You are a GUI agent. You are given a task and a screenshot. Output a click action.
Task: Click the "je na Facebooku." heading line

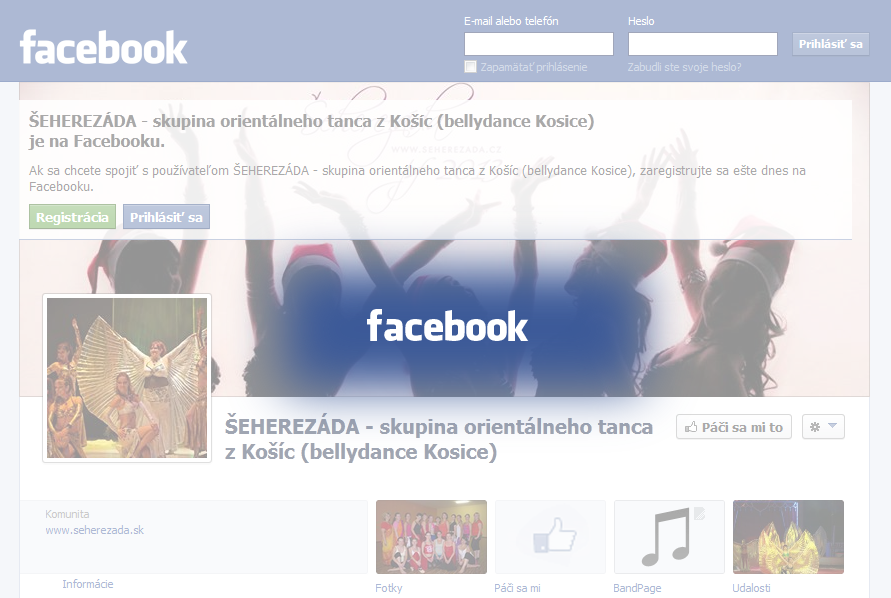97,141
